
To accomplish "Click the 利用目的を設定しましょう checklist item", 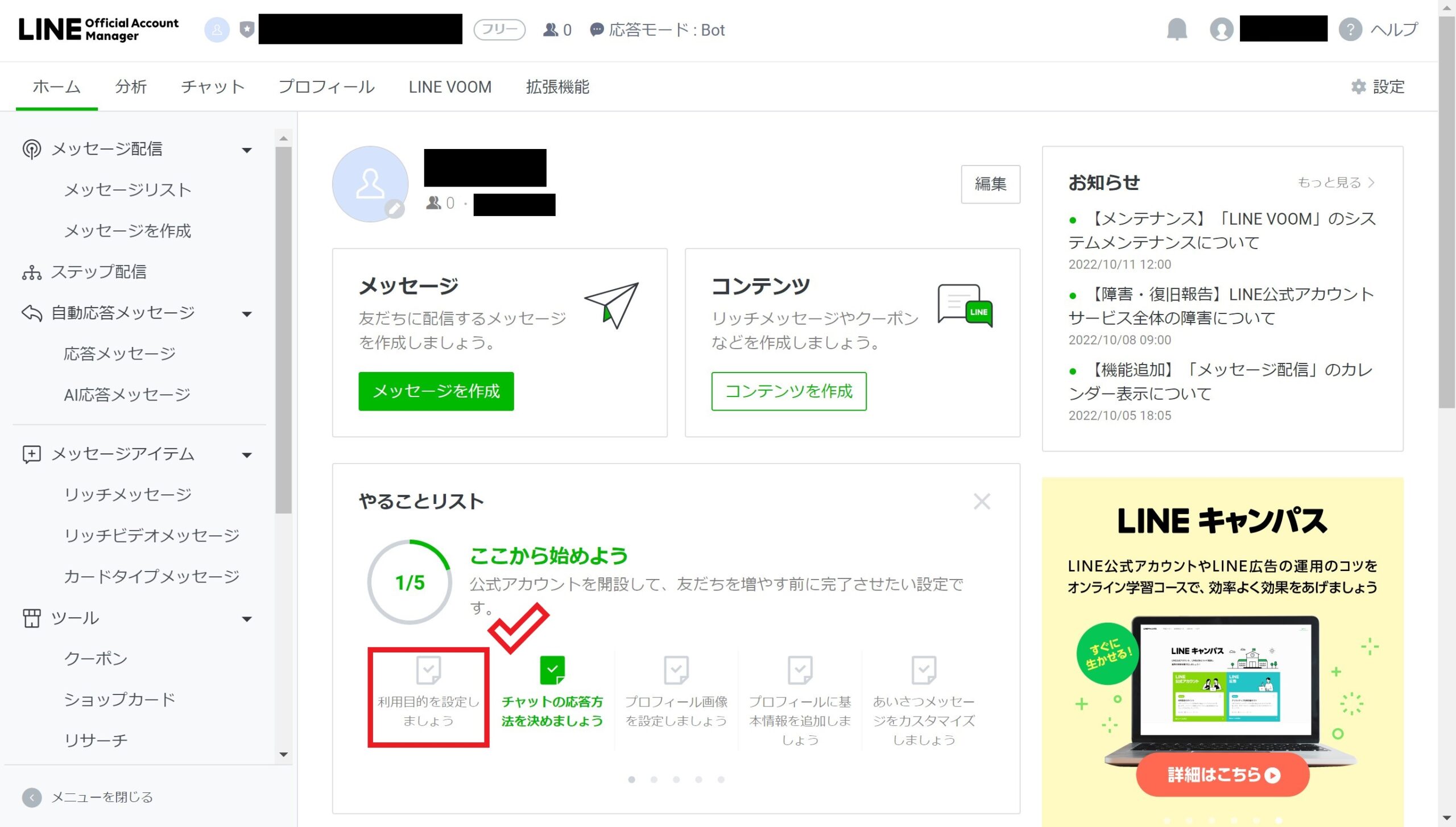I will coord(428,697).
